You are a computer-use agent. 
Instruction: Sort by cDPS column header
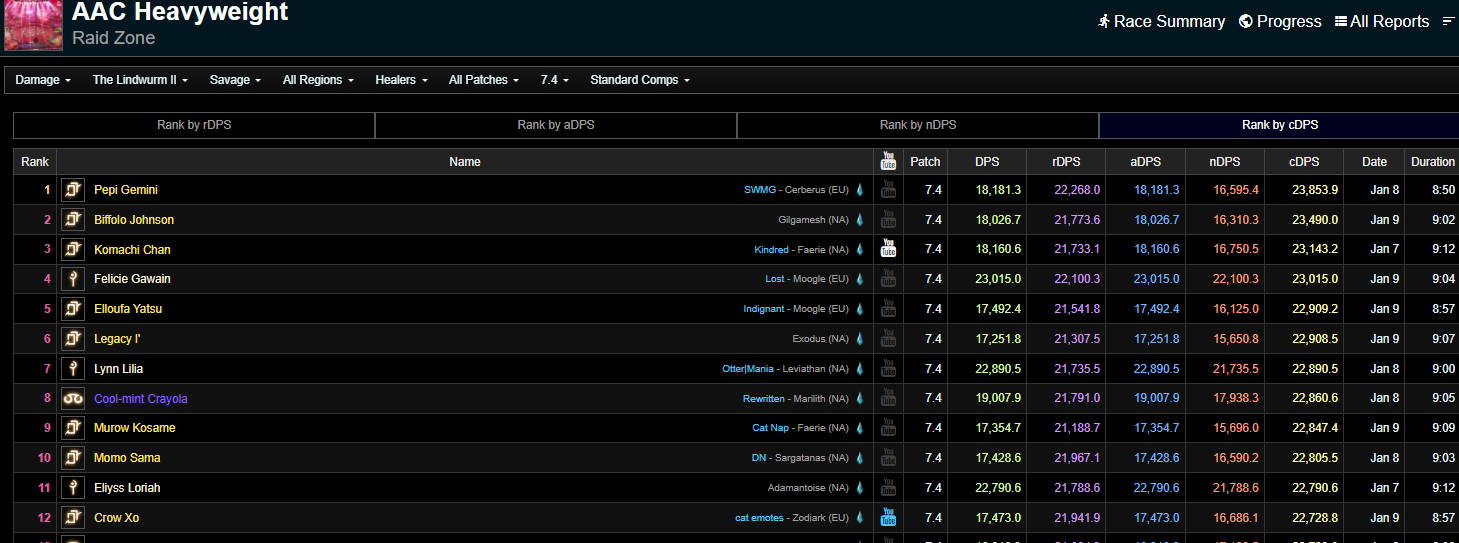pos(1304,161)
